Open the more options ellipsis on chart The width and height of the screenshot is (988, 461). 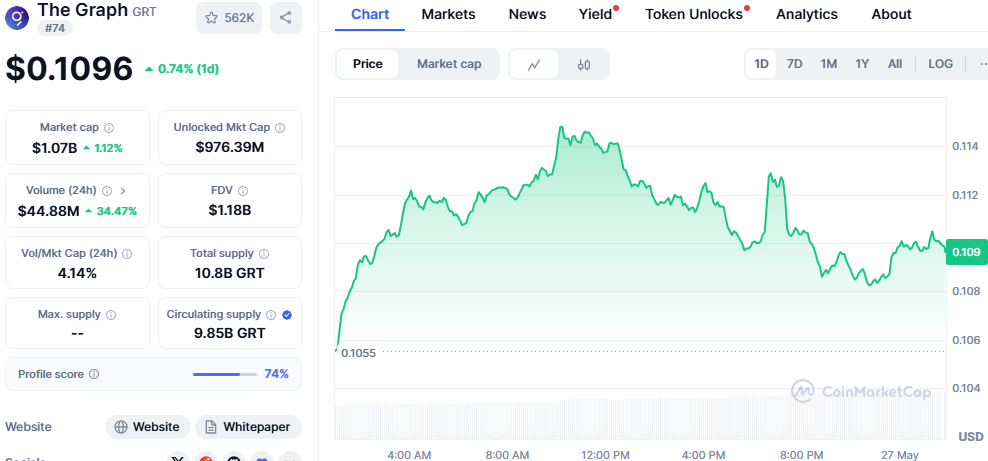click(983, 64)
